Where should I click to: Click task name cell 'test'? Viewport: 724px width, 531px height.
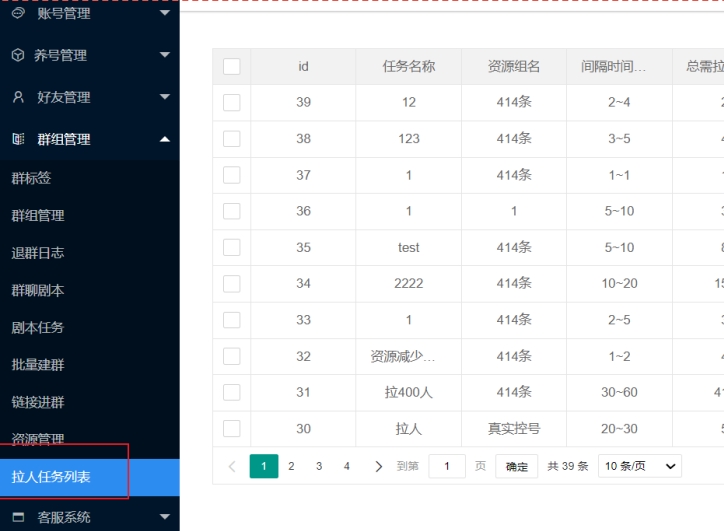pyautogui.click(x=409, y=247)
